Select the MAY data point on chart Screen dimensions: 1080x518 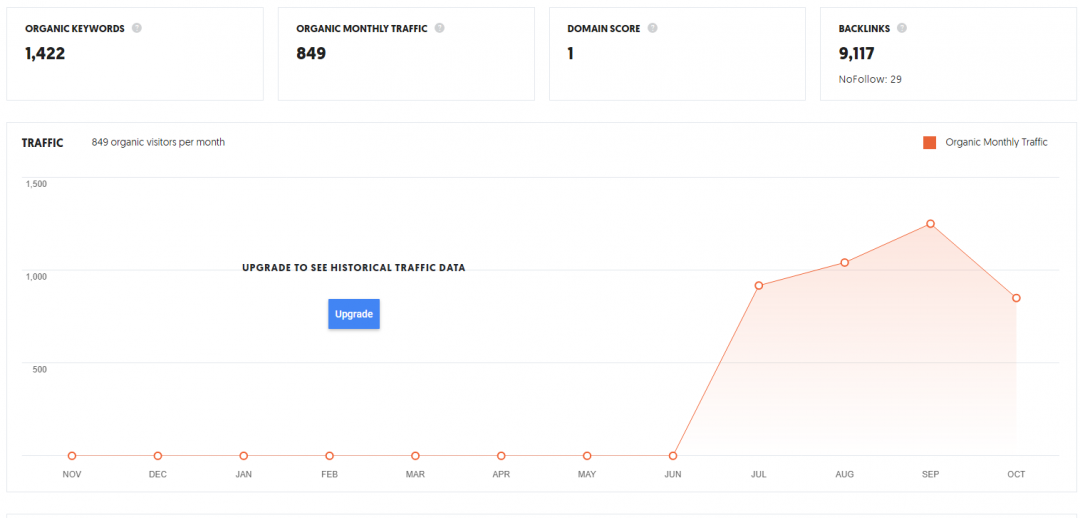click(x=587, y=456)
